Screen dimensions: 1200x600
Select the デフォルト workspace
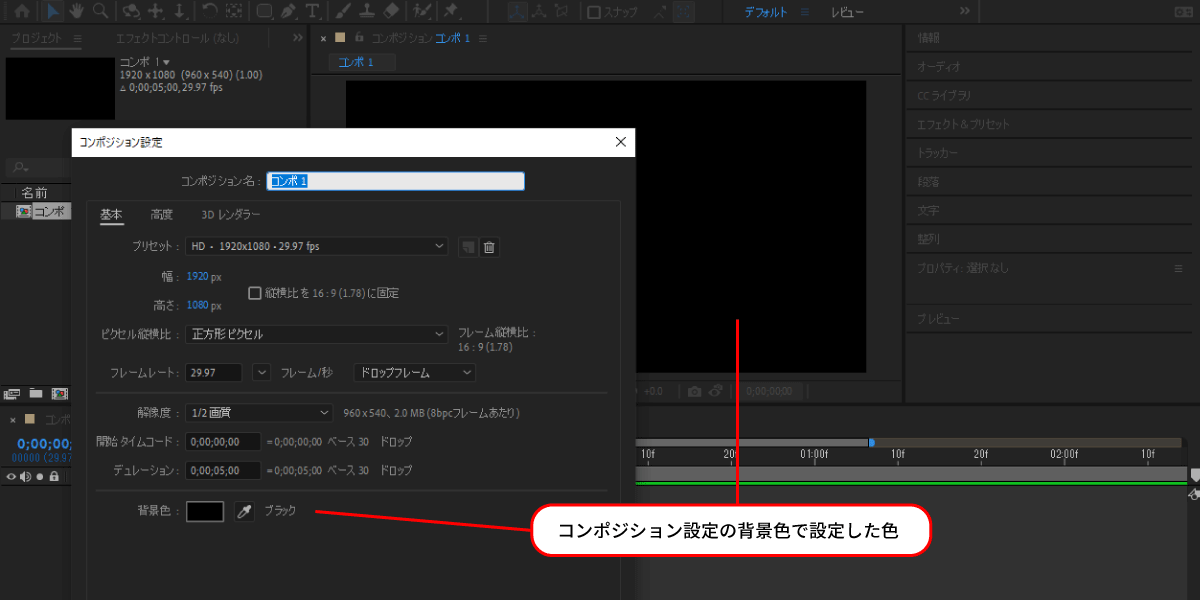tap(765, 12)
